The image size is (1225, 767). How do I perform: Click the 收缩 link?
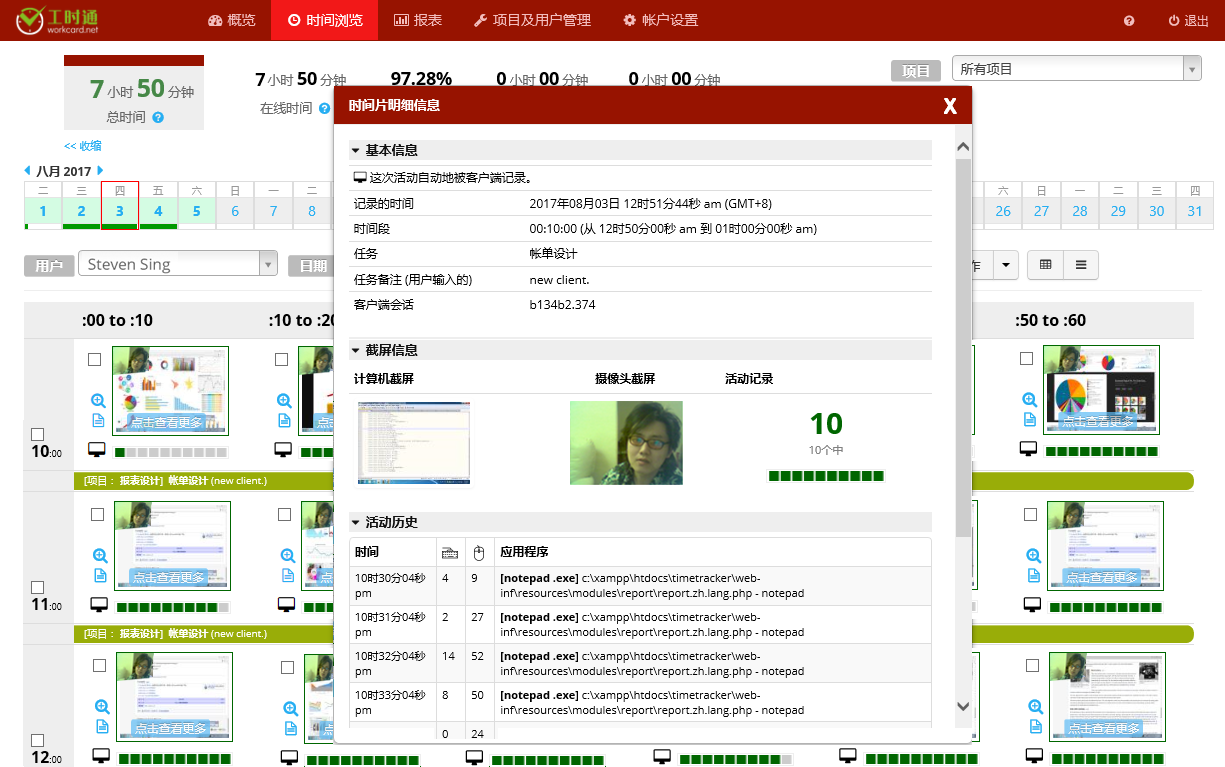[x=83, y=146]
